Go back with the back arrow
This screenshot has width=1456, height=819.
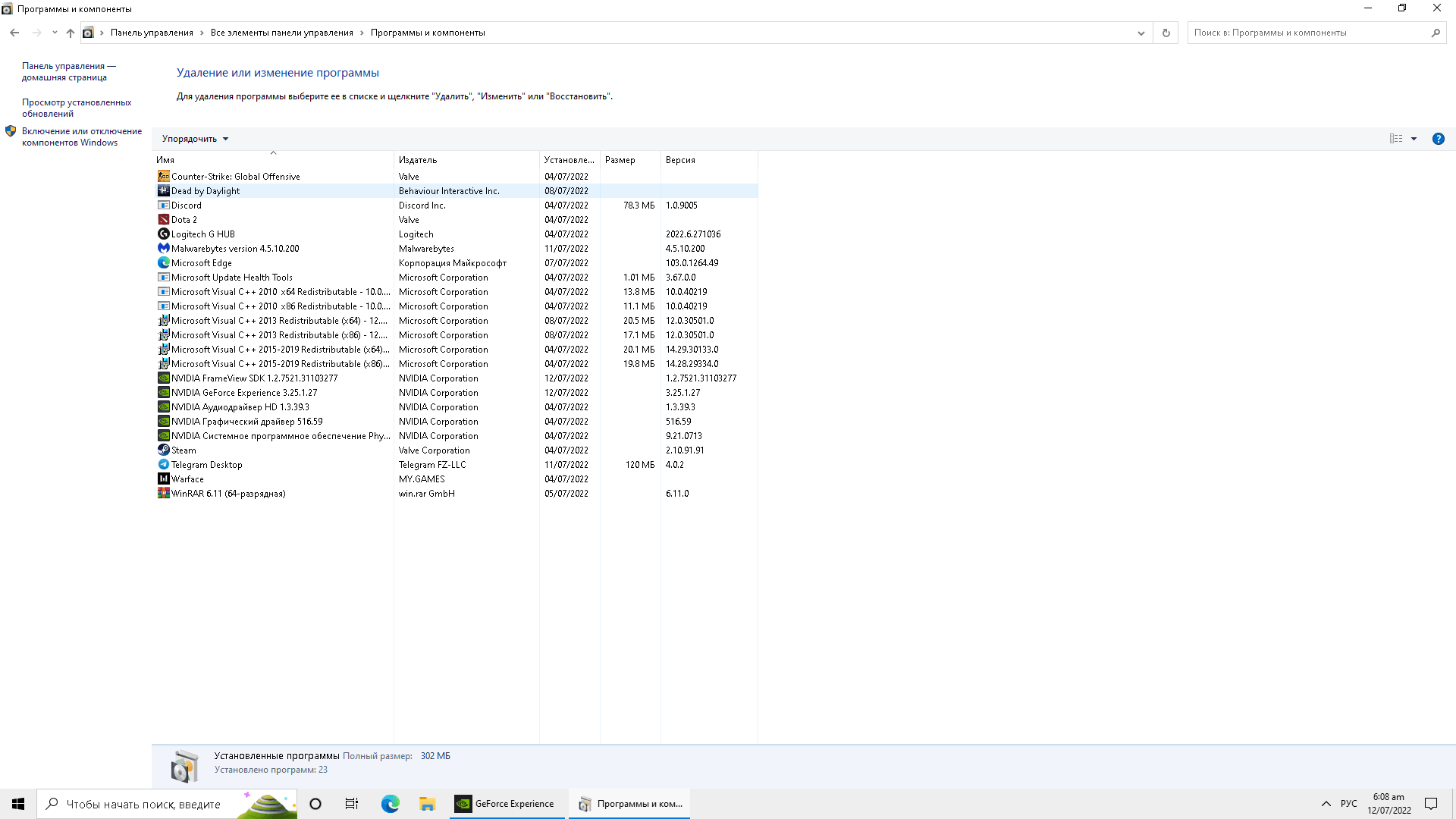point(14,33)
